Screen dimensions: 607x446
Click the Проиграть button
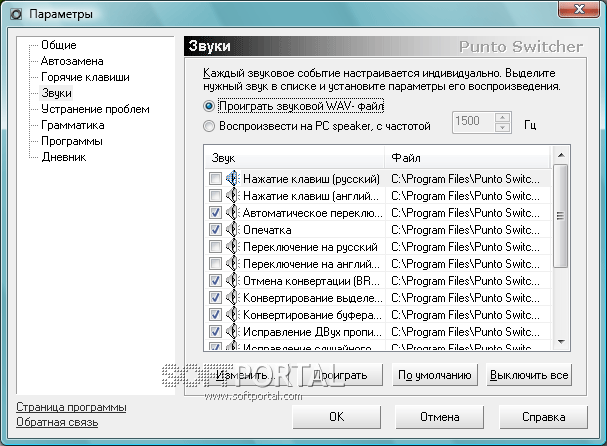[340, 375]
